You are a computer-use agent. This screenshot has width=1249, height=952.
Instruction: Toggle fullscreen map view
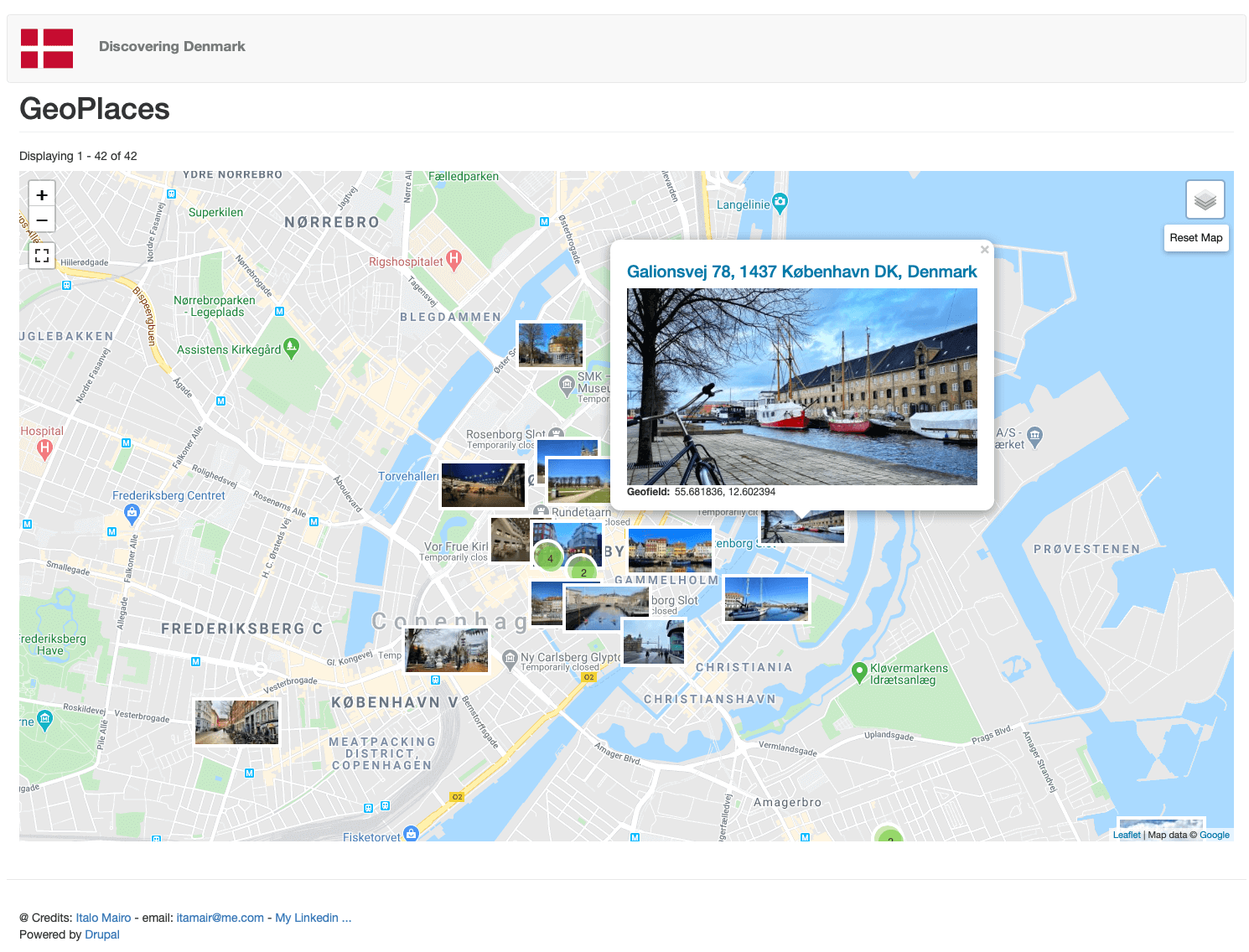tap(42, 256)
